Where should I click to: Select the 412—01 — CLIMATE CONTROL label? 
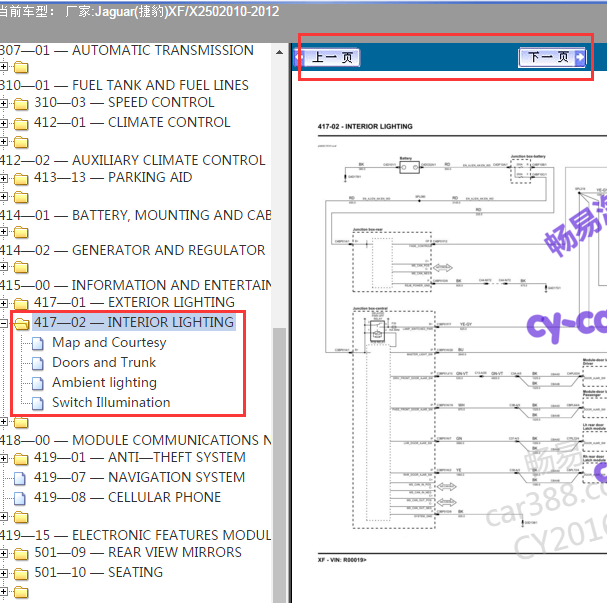[x=132, y=122]
